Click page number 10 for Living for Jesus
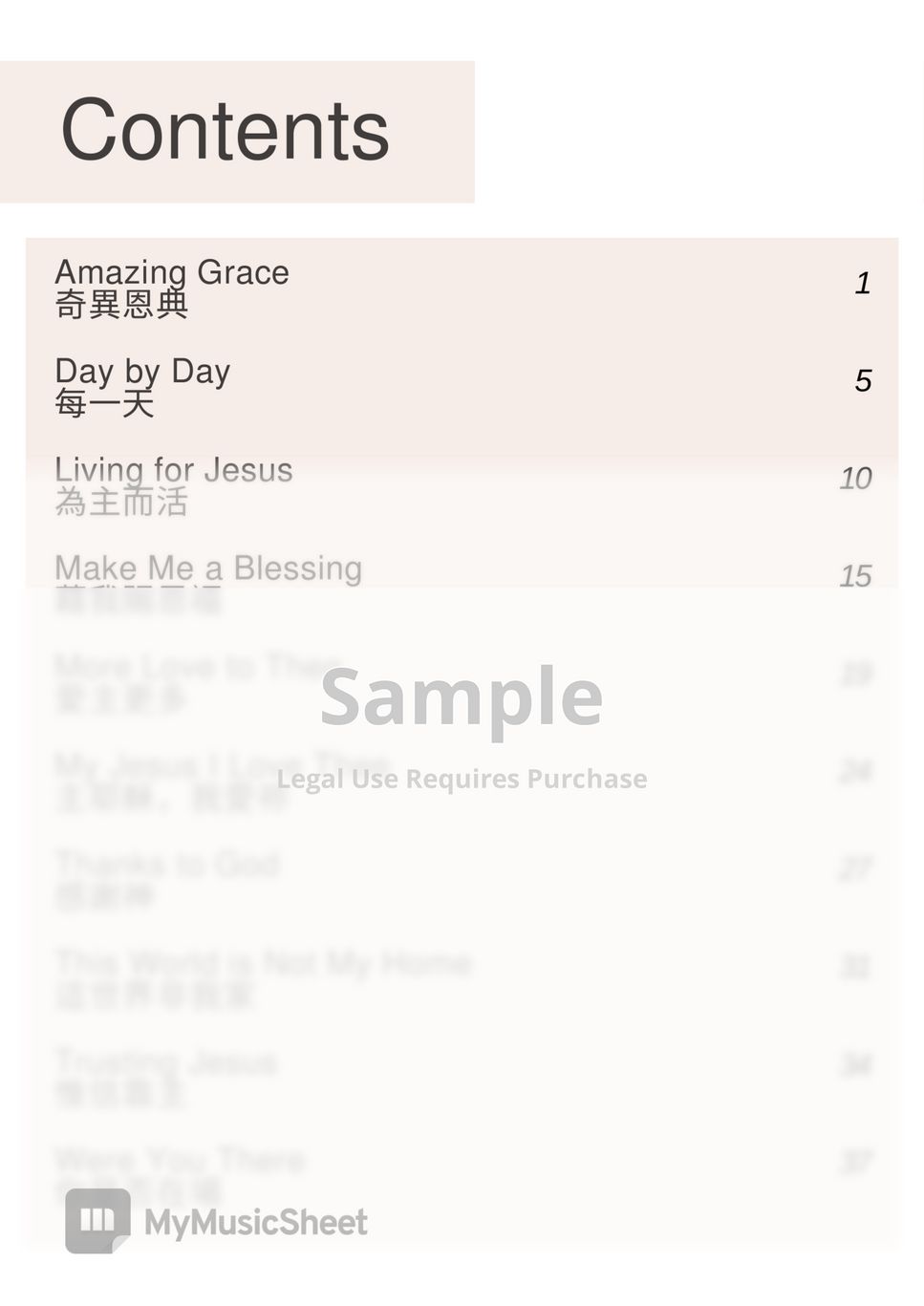This screenshot has height=1306, width=924. click(x=855, y=479)
